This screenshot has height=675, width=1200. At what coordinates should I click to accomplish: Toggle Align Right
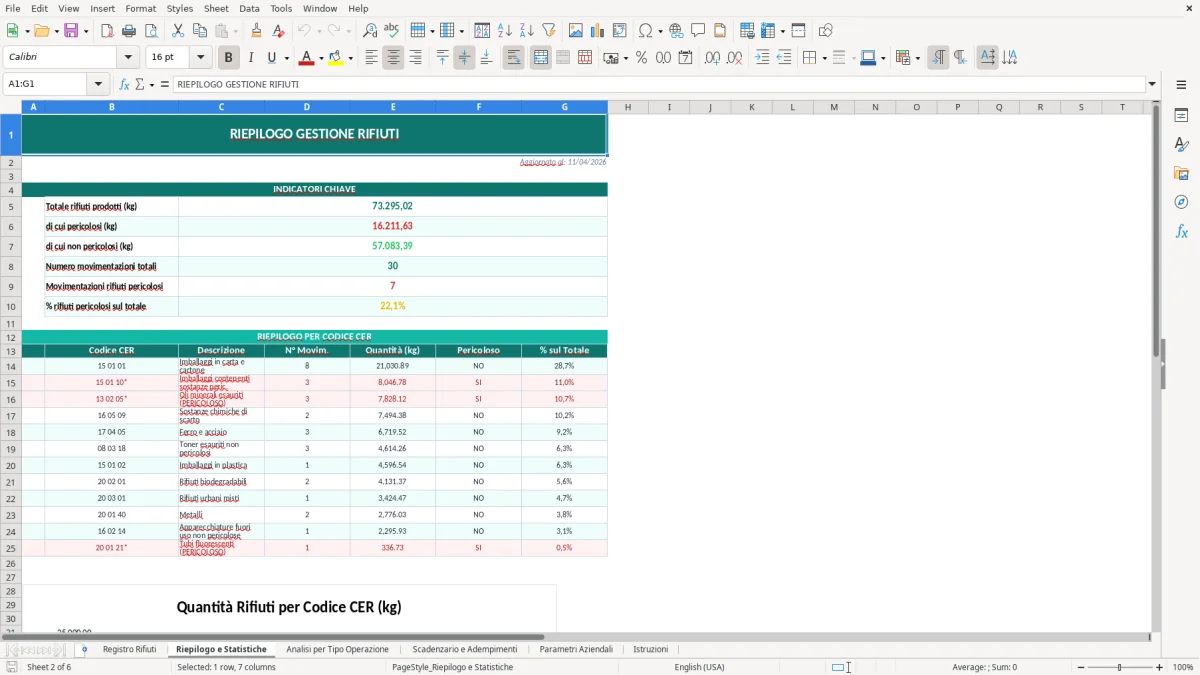coord(415,58)
